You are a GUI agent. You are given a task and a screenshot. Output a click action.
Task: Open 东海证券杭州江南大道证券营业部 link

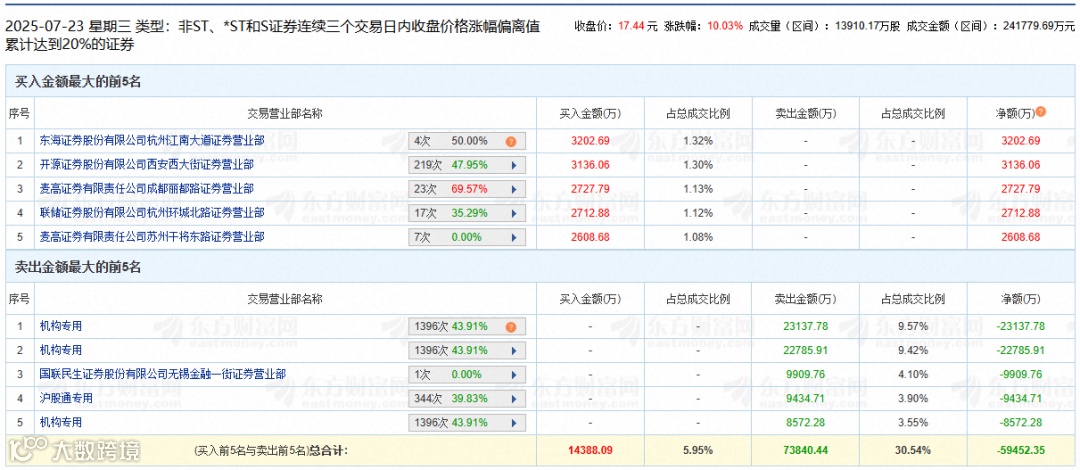pos(152,141)
